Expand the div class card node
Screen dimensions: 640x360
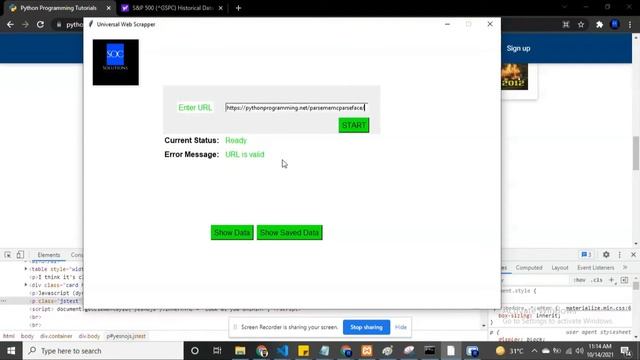click(26, 285)
